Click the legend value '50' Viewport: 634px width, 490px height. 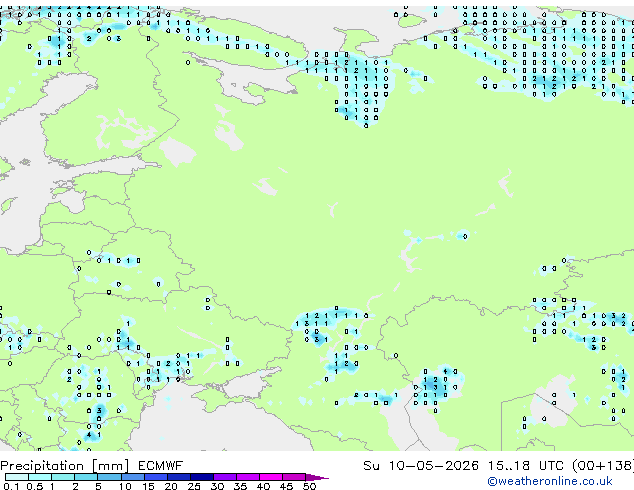[309, 486]
